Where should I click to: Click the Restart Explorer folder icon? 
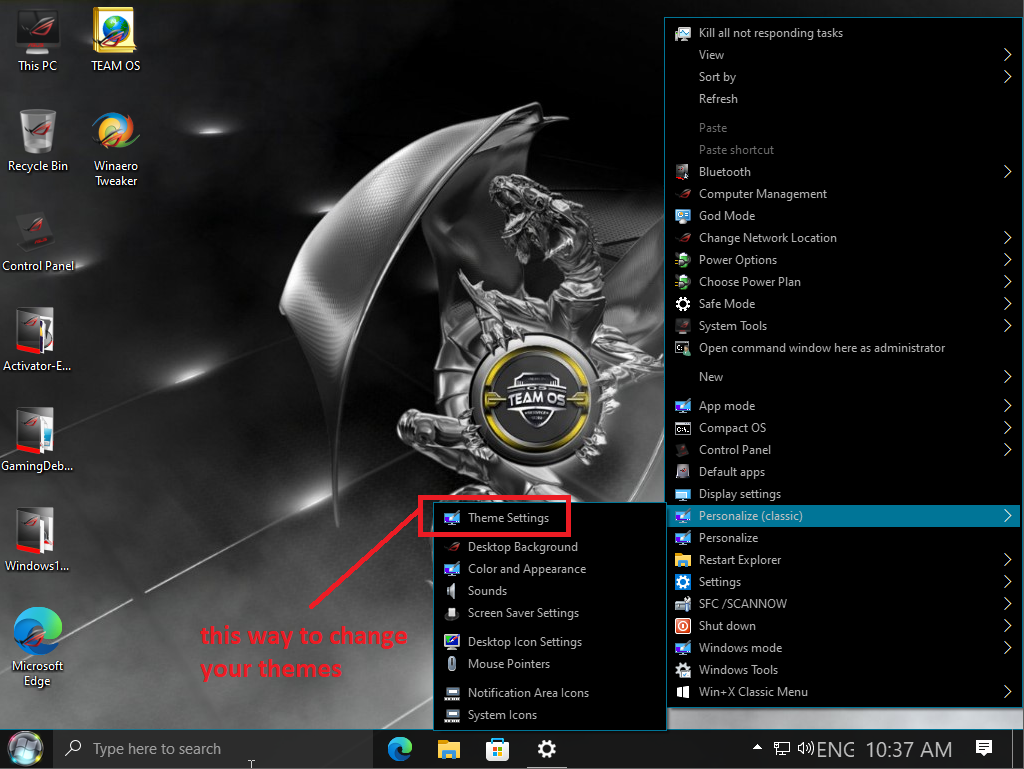click(x=682, y=560)
